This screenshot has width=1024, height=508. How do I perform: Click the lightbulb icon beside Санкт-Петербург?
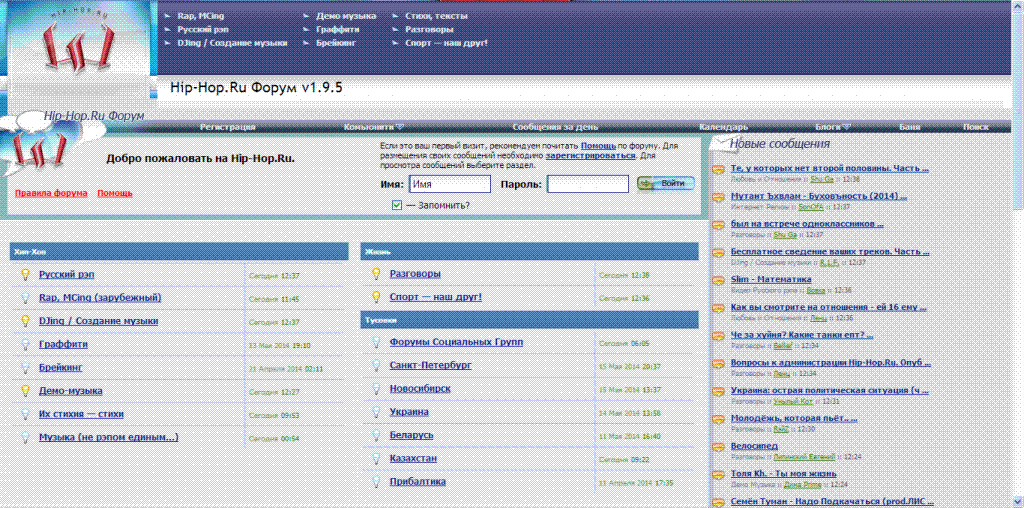(376, 366)
